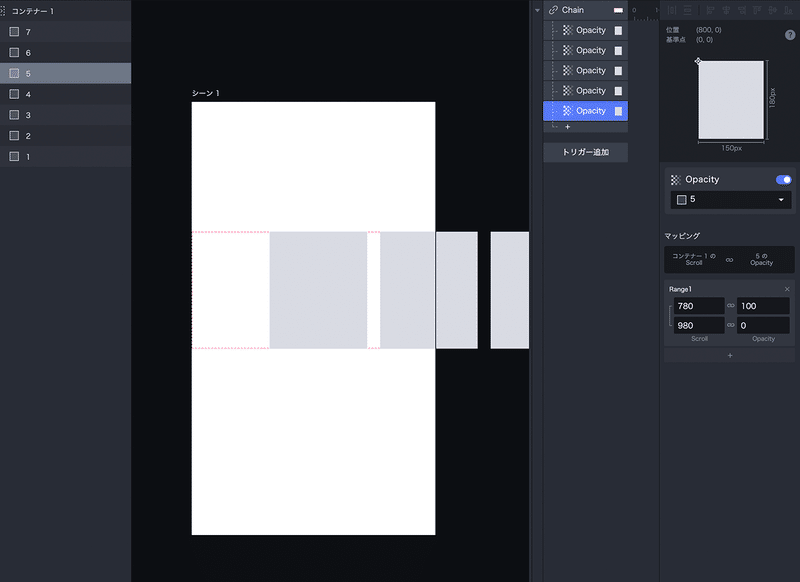This screenshot has height=582, width=800.
Task: Click the layer icon beside layer 3
Action: click(x=14, y=115)
